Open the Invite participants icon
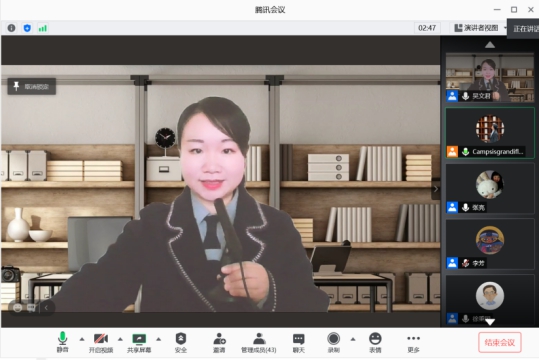 [x=219, y=342]
